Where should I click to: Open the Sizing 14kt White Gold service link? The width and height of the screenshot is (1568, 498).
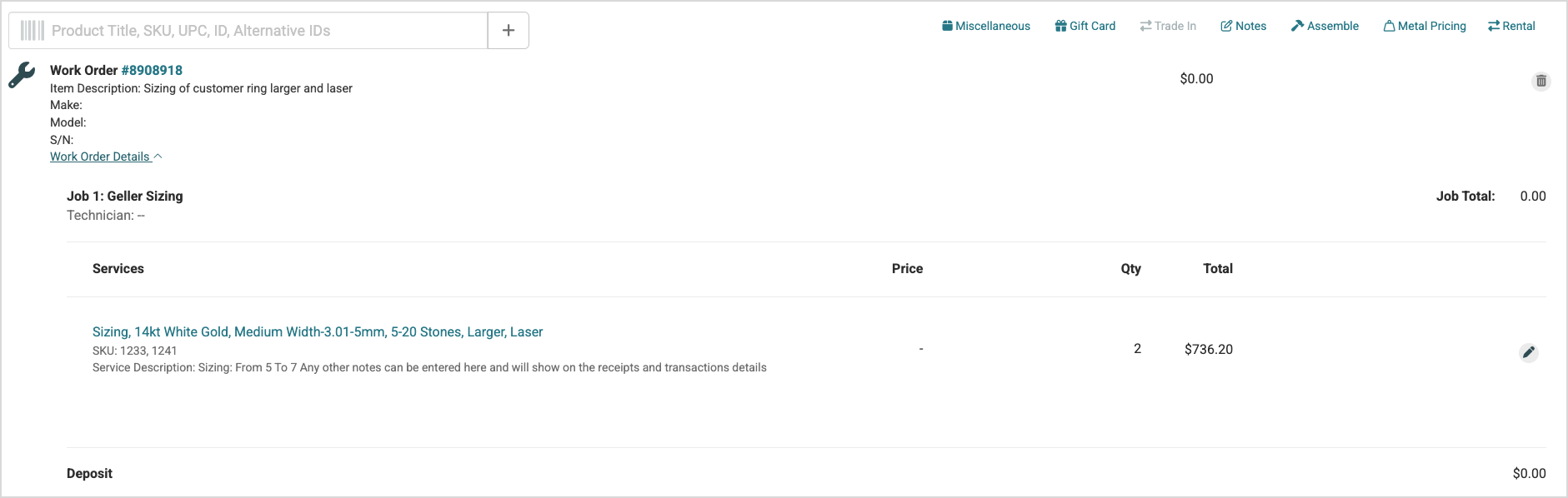click(x=318, y=331)
